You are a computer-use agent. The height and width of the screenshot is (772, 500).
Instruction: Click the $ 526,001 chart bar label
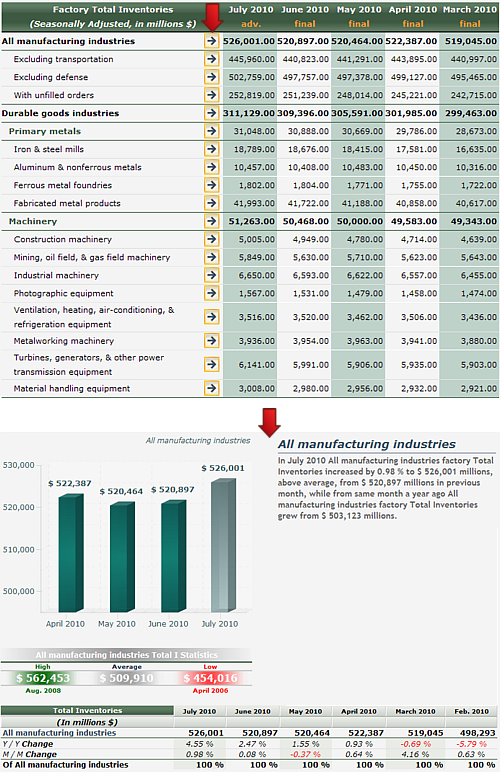pyautogui.click(x=223, y=468)
